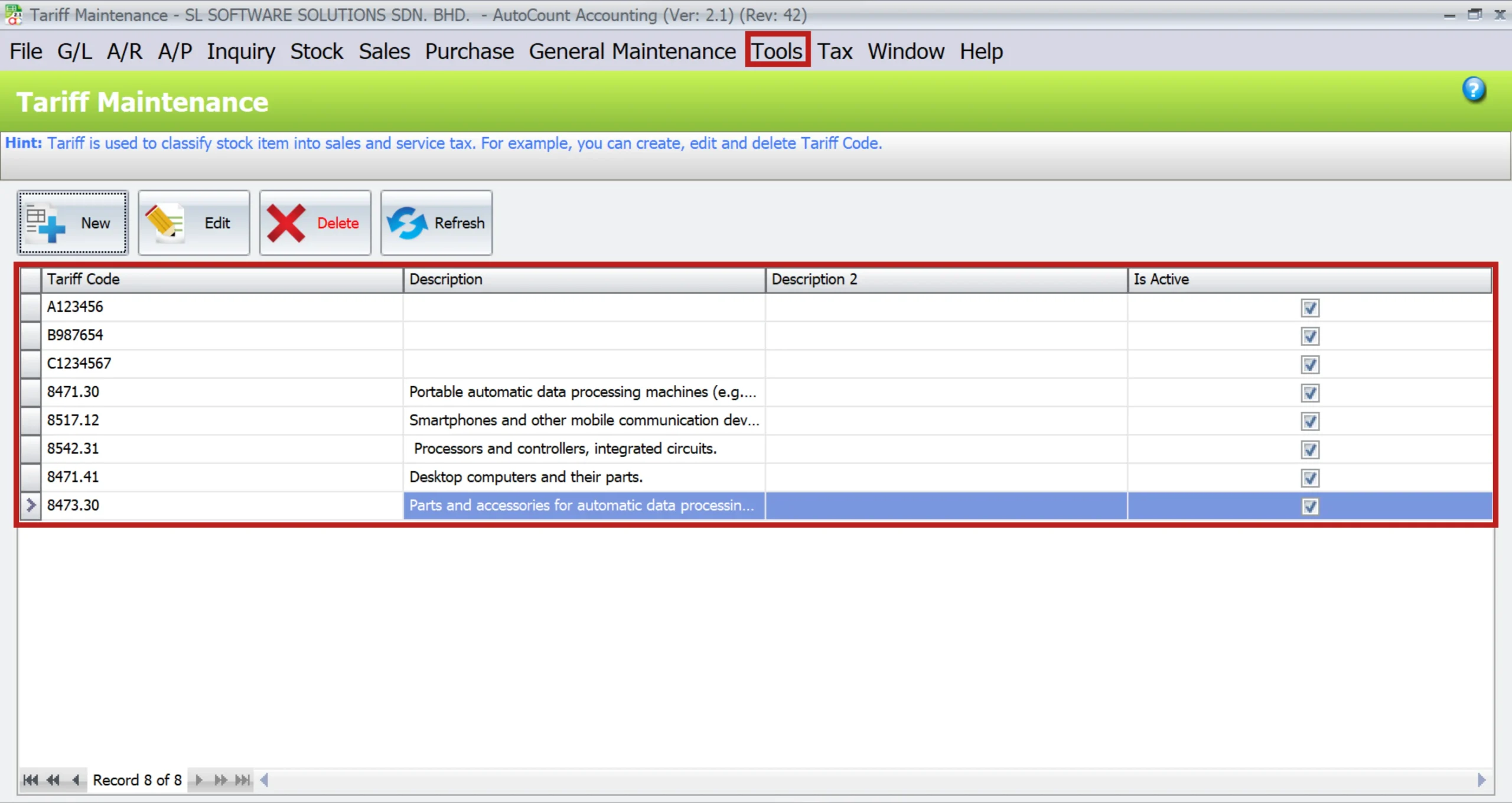
Task: Uncheck Is Active for tariff A123456
Action: [1309, 308]
